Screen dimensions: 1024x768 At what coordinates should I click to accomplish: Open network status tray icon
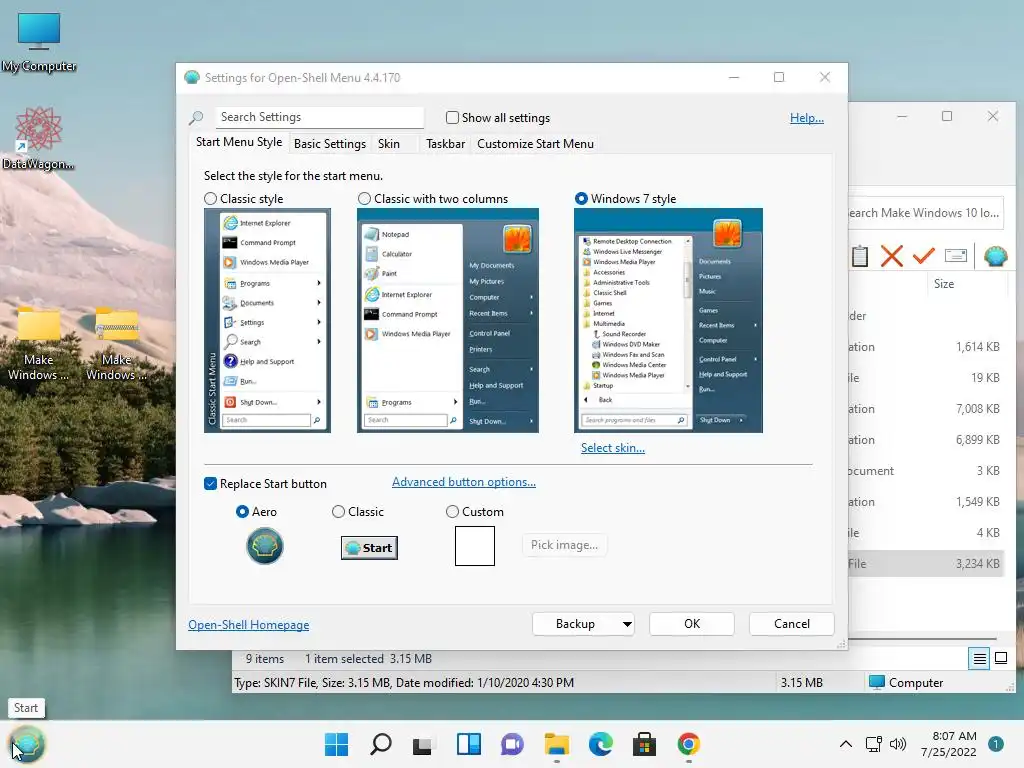(874, 744)
